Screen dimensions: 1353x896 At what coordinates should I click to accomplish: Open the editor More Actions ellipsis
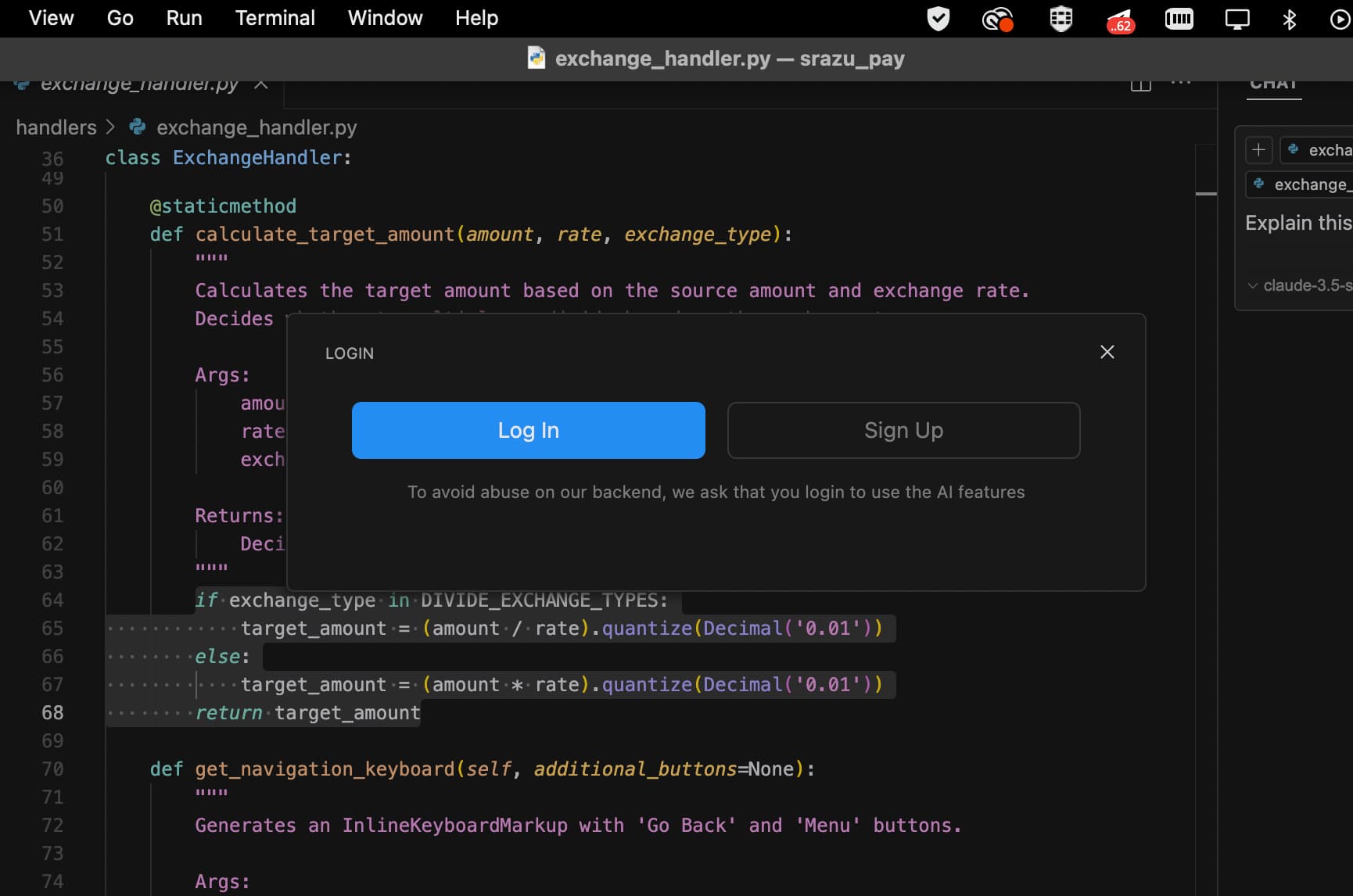coord(1180,84)
